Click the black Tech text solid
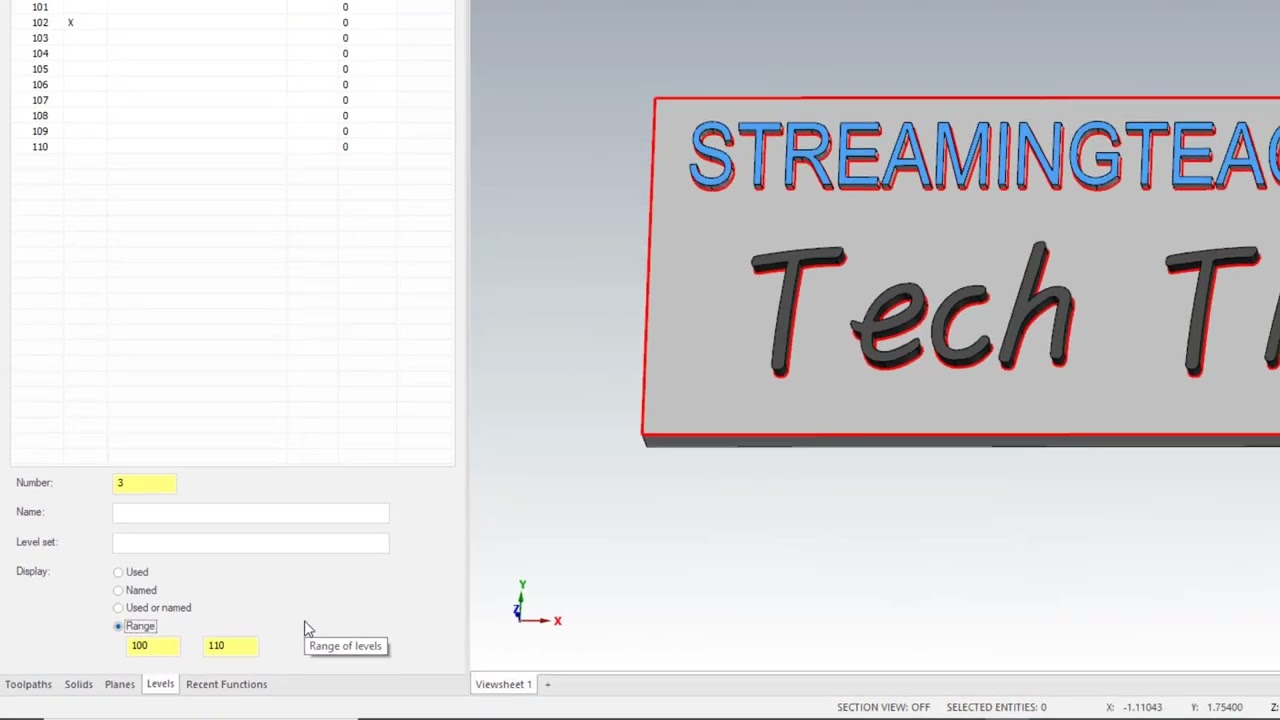Screen dimensions: 1280x720 click(x=913, y=308)
